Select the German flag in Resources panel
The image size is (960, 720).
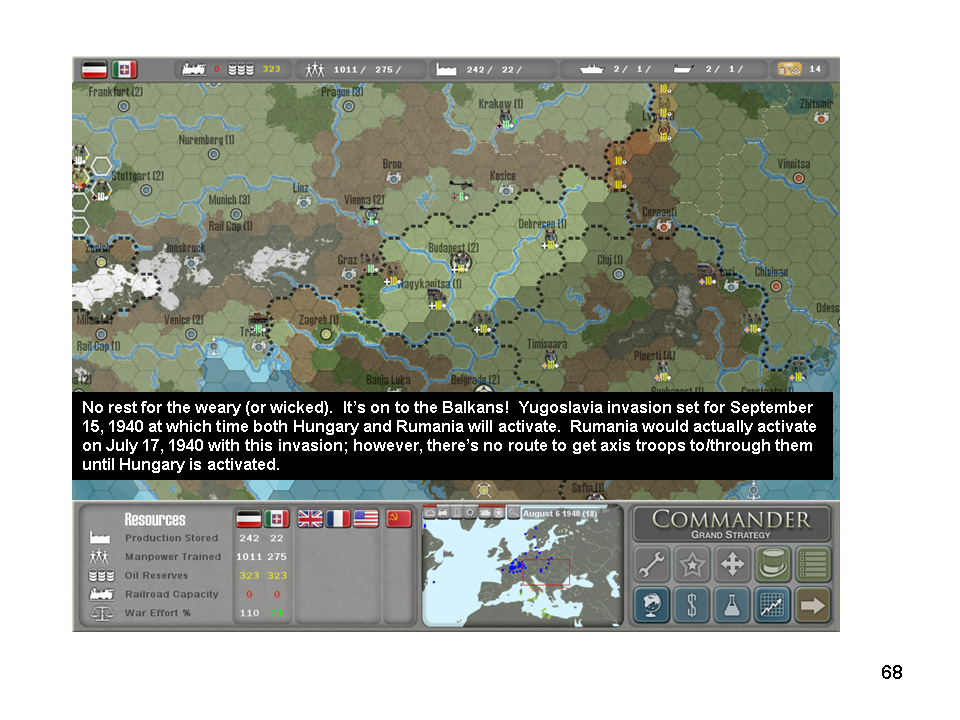click(248, 519)
